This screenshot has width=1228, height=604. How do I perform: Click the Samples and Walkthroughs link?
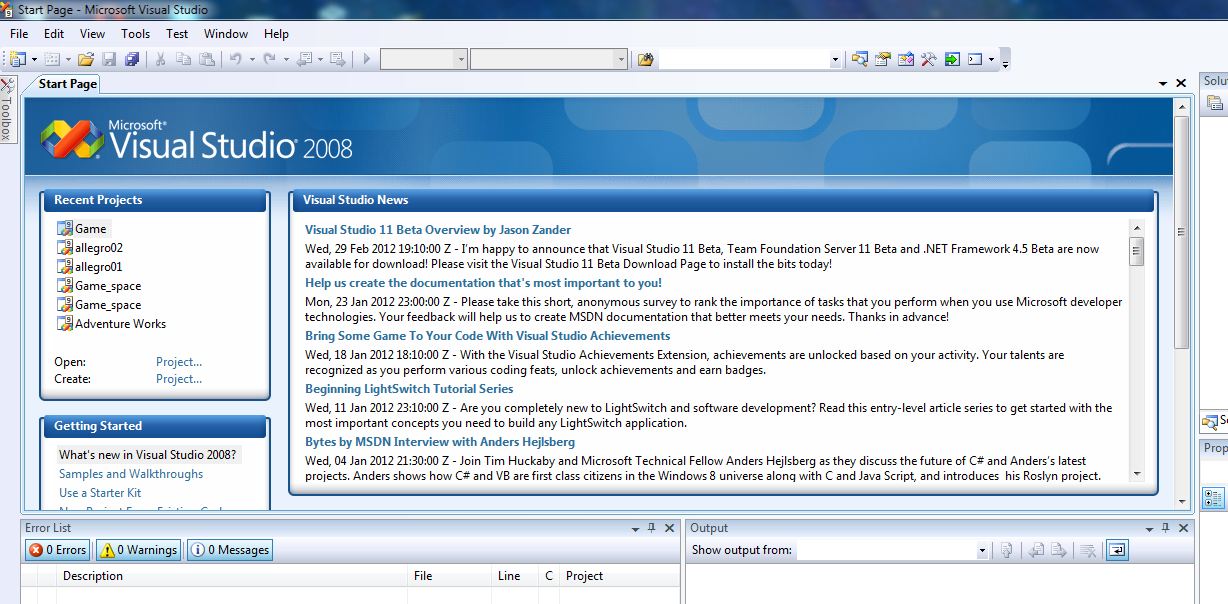(x=131, y=474)
